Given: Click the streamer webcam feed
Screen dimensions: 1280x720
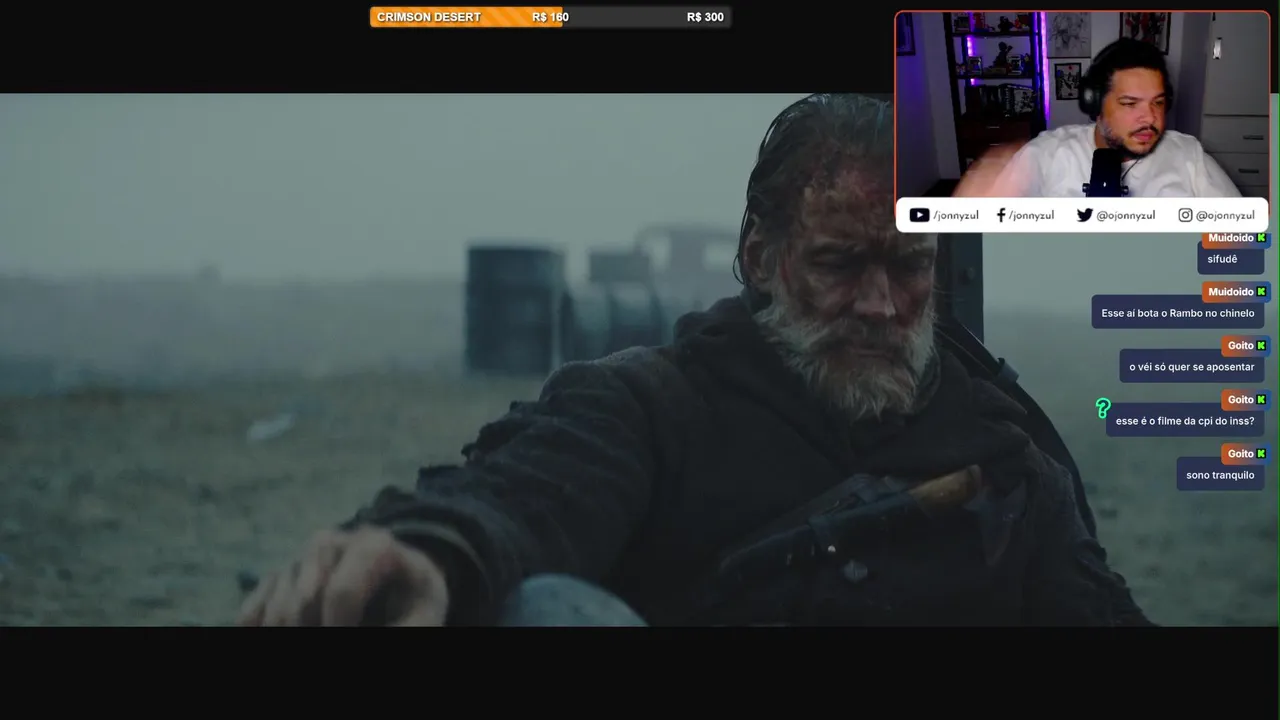Looking at the screenshot, I should coord(1082,104).
